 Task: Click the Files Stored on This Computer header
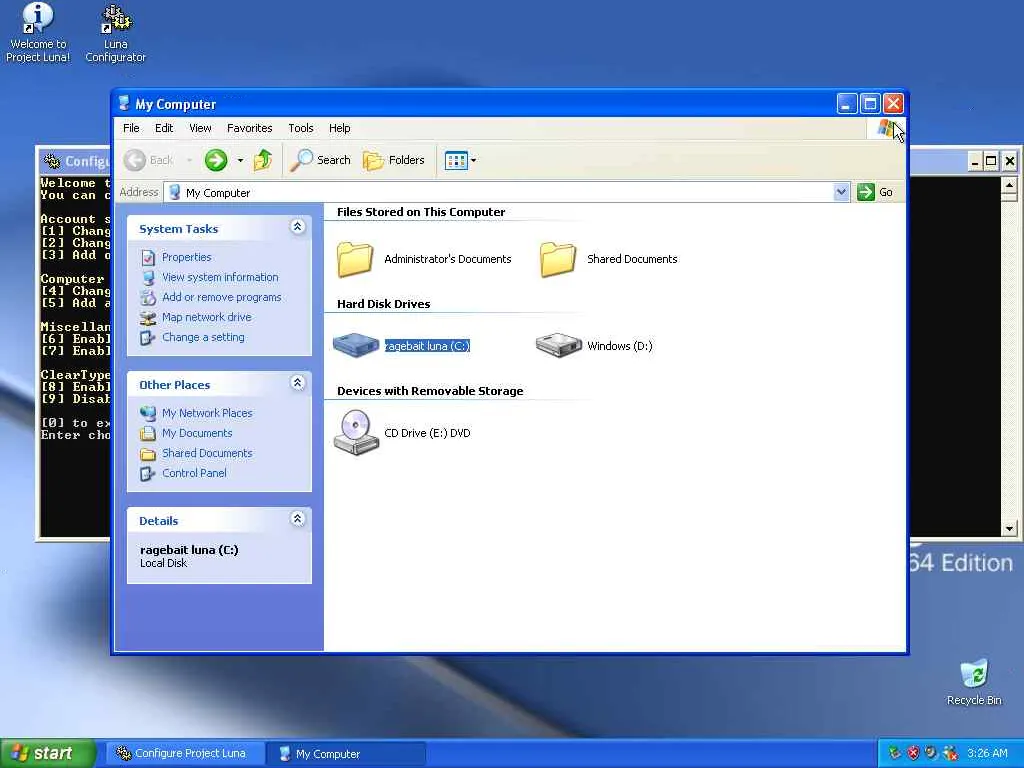point(421,212)
